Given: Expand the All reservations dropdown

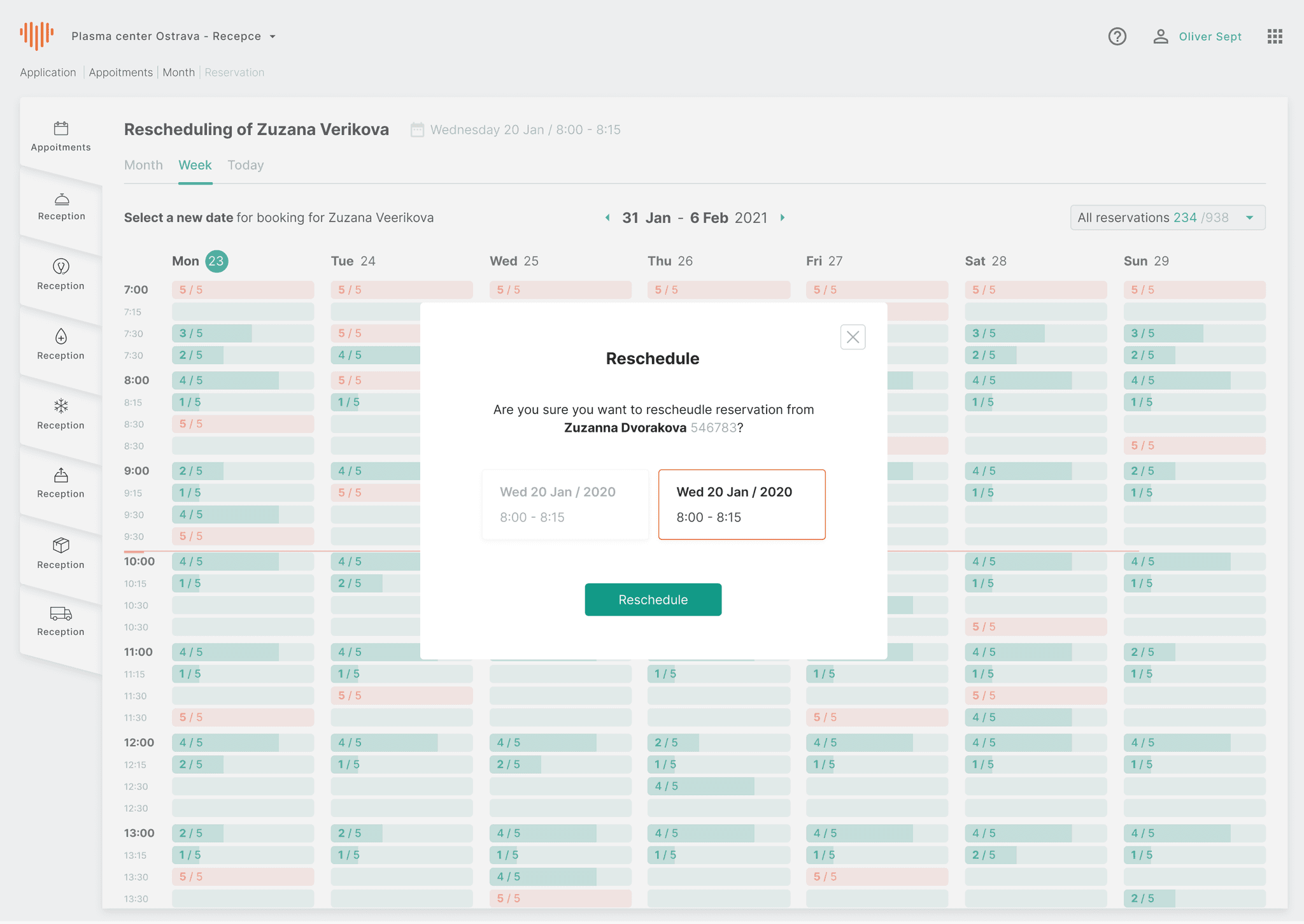Looking at the screenshot, I should click(x=1167, y=218).
